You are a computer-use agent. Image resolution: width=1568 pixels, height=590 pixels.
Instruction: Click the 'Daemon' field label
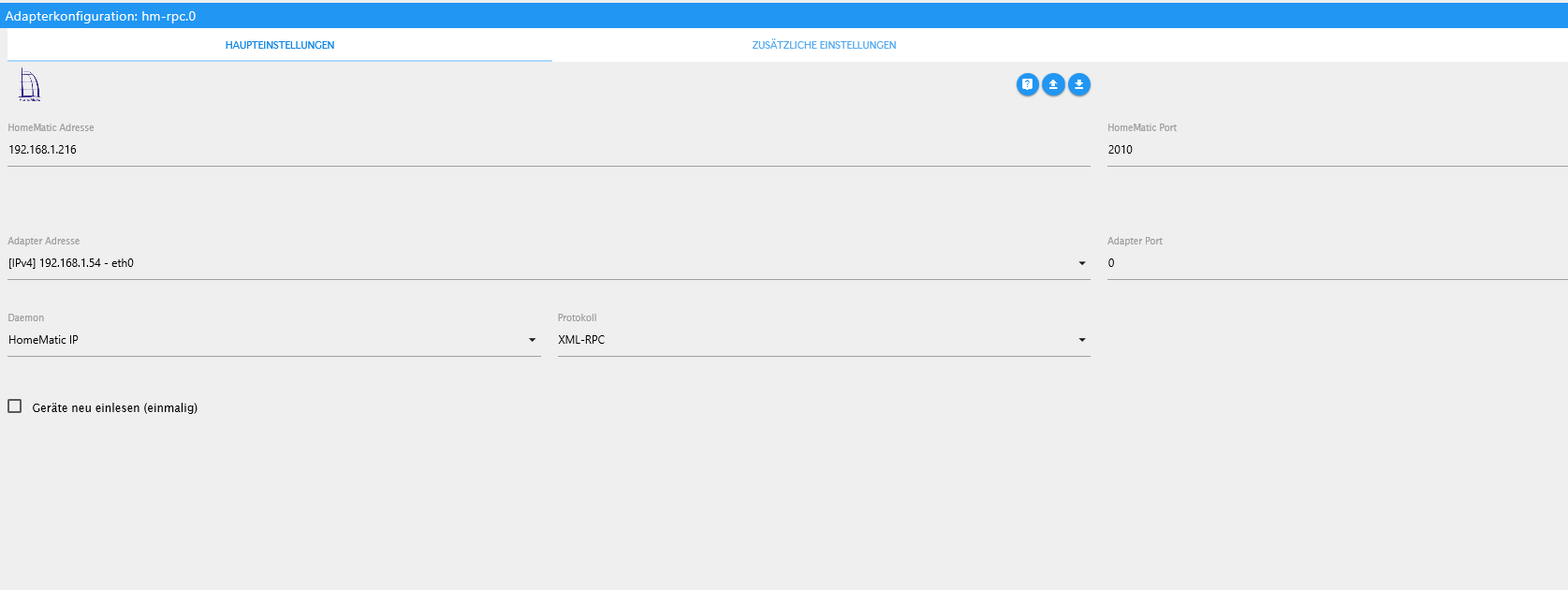pyautogui.click(x=26, y=317)
